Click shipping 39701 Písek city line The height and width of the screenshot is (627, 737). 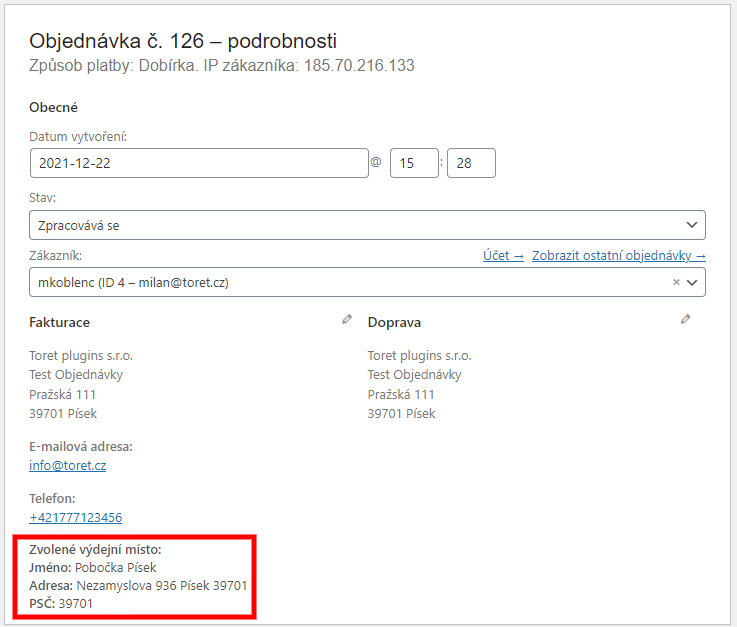[x=401, y=414]
